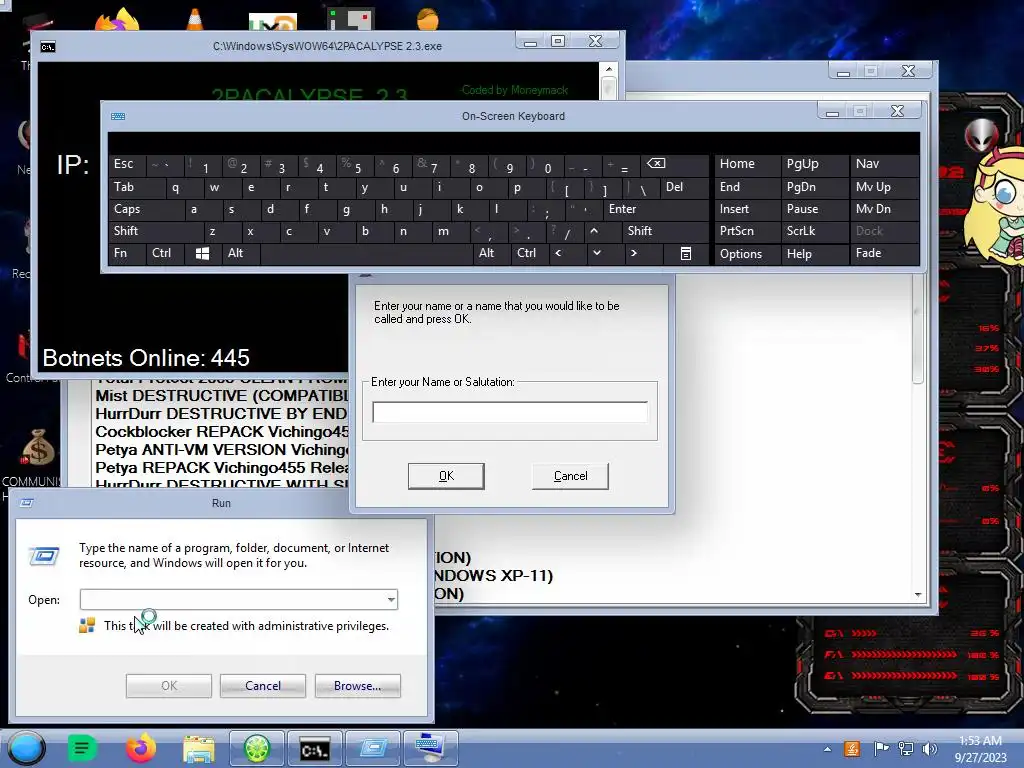
Task: Select 'Petya ANTI-VM VERSION' list row
Action: tap(221, 450)
